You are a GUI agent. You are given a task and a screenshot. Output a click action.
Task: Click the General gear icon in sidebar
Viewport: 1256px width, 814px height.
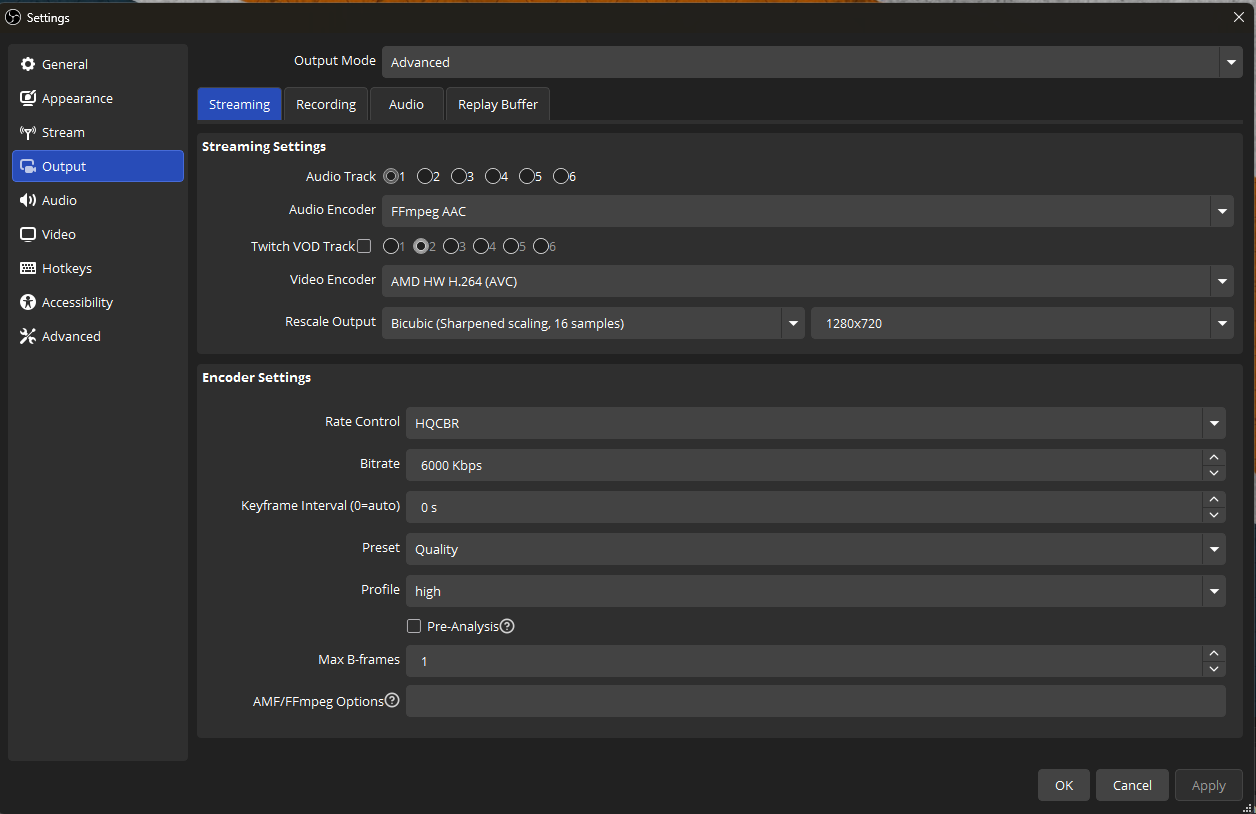(x=28, y=64)
